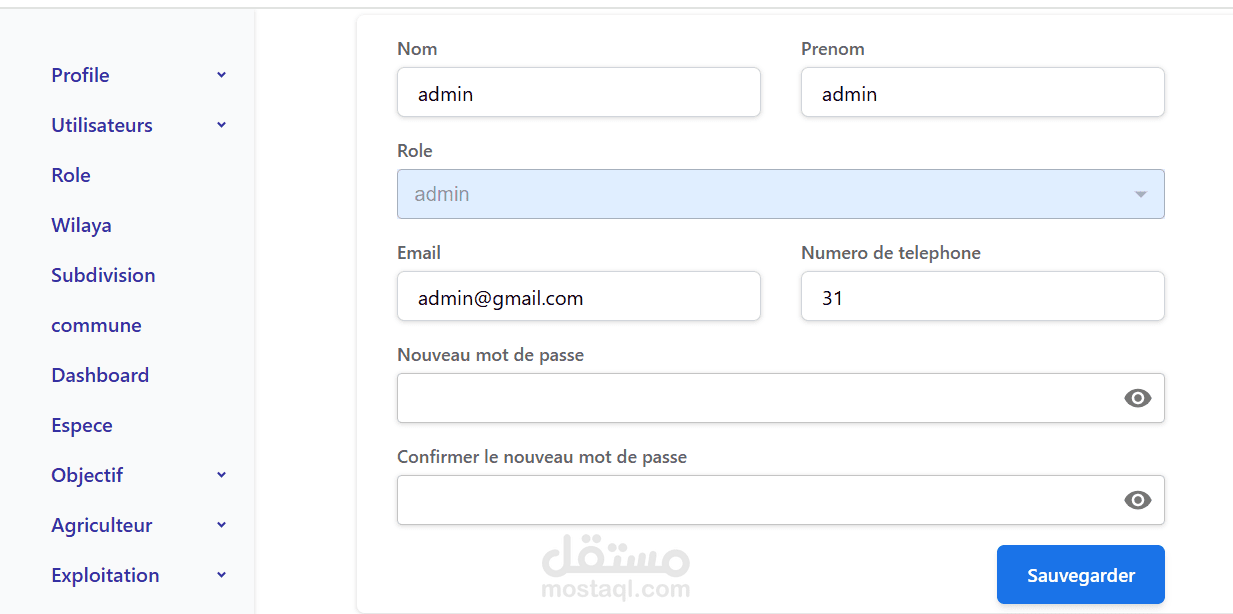Click the Numero de telephone field
The width and height of the screenshot is (1233, 614).
[x=983, y=296]
